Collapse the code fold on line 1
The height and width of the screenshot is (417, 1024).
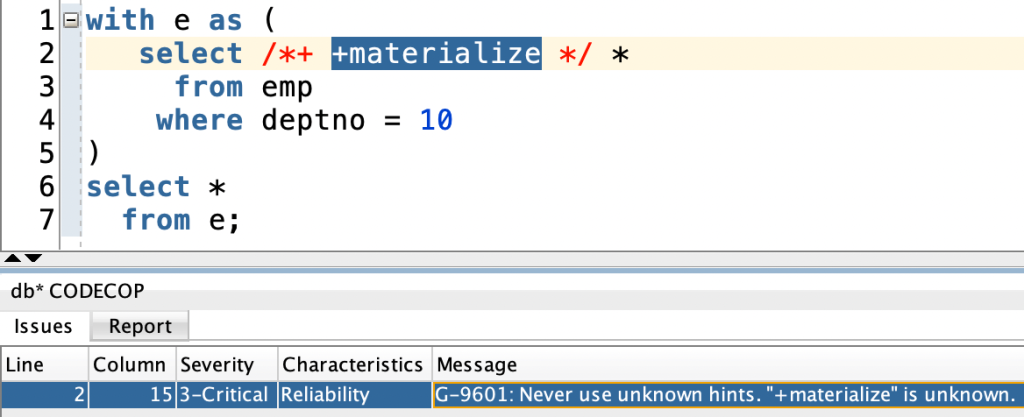pyautogui.click(x=68, y=20)
